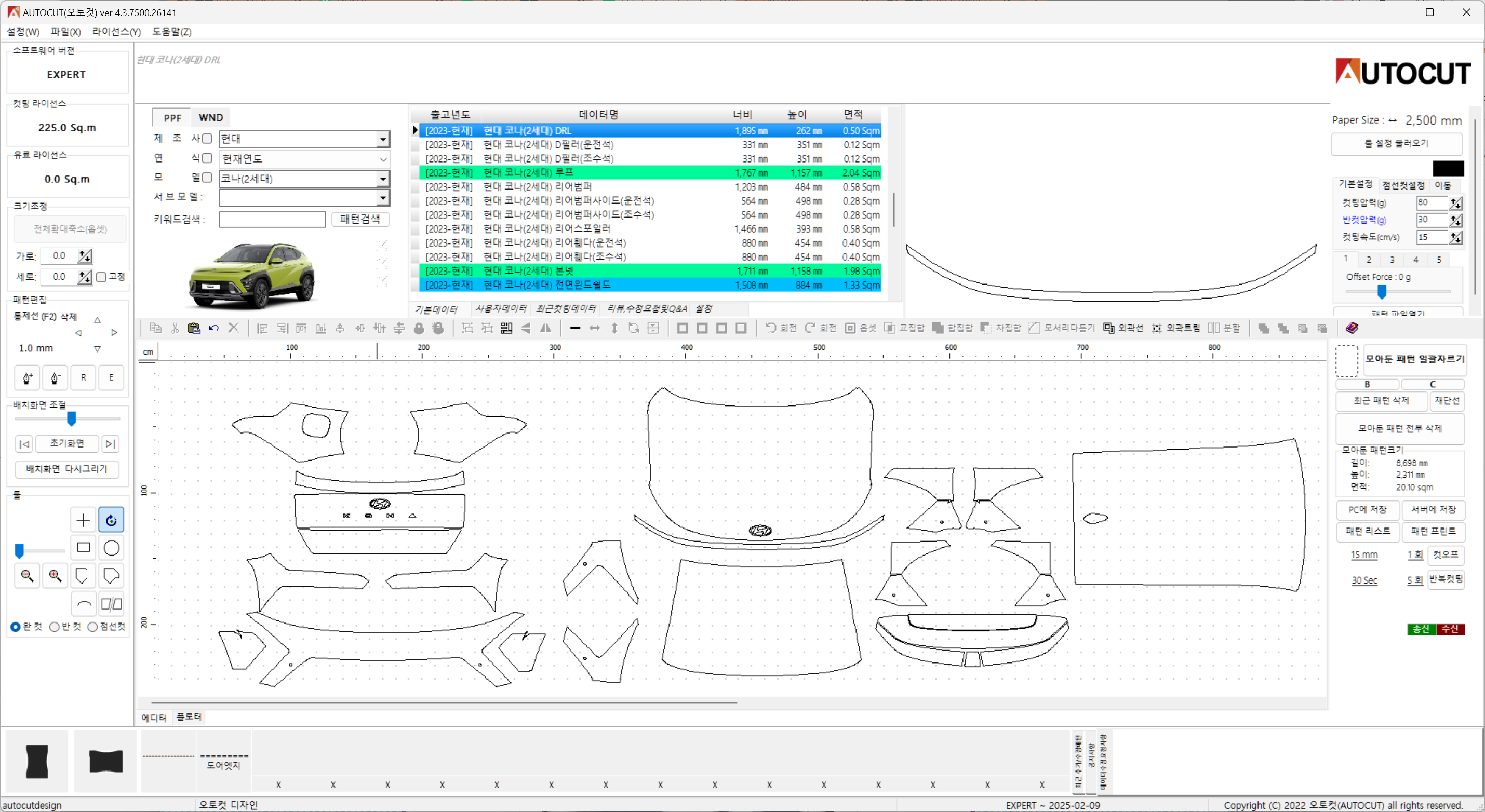Screen dimensions: 1485x812
Task: Click the zoom out magnifier
Action: 27,575
